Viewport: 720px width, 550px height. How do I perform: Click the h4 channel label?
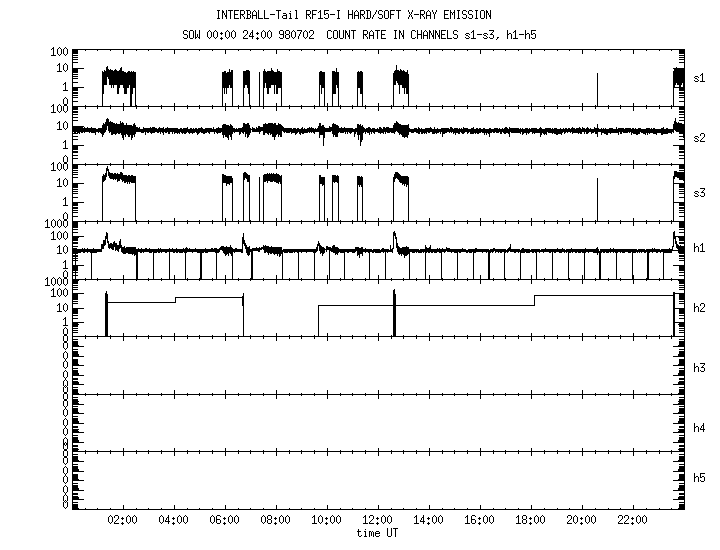pyautogui.click(x=700, y=428)
